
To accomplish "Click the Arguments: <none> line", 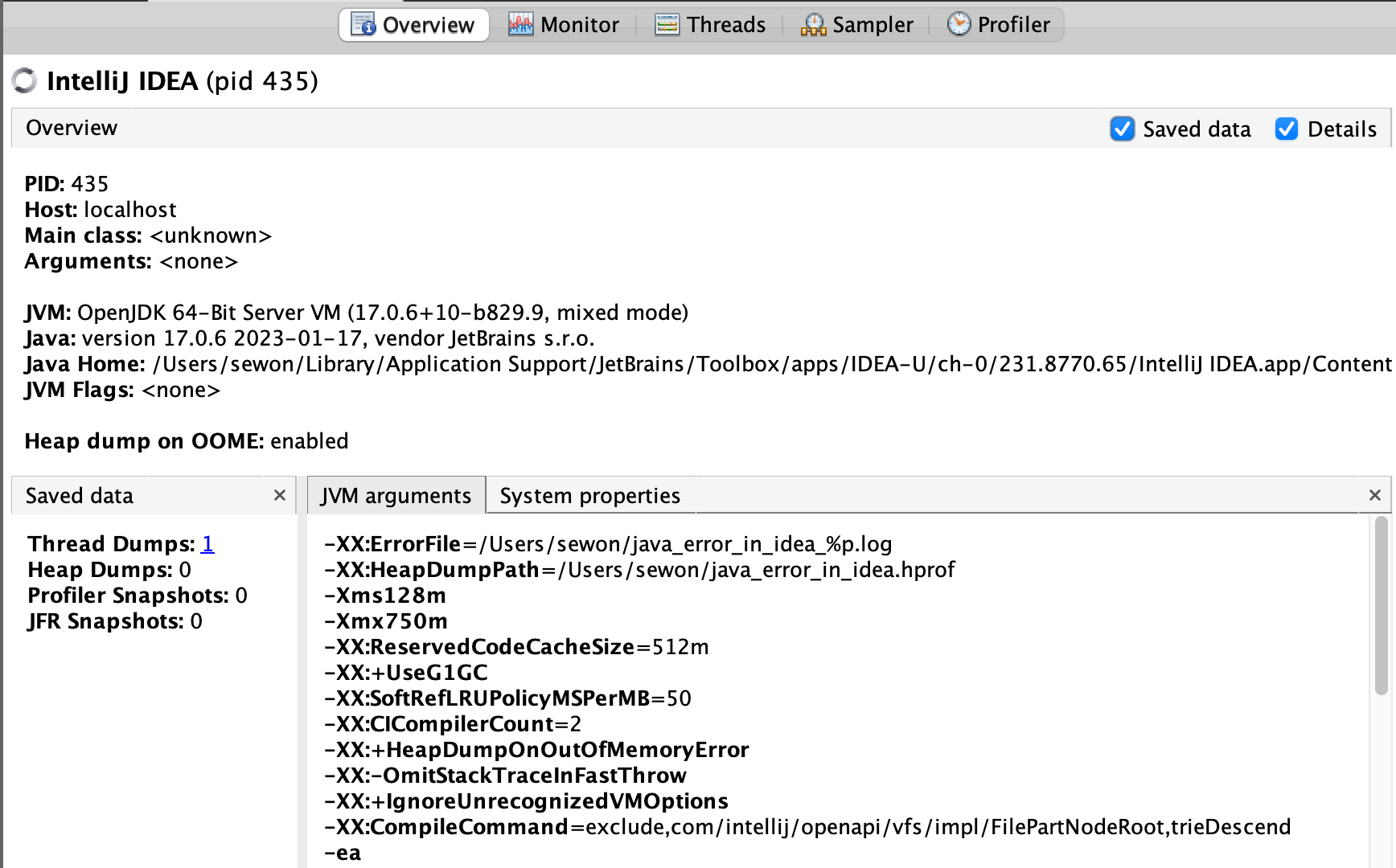I will (131, 261).
